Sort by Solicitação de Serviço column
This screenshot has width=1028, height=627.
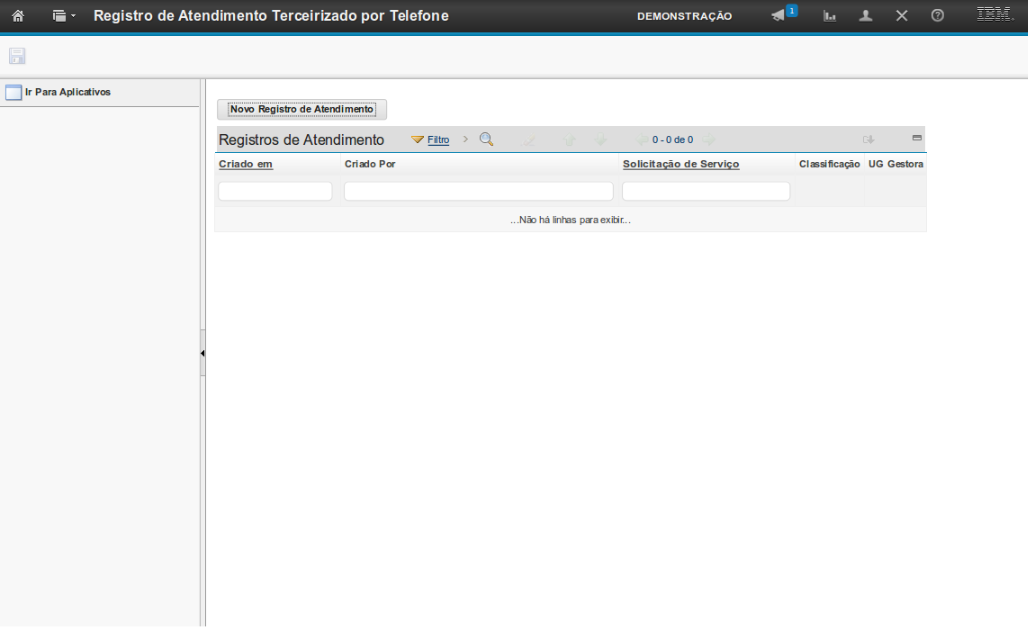click(x=681, y=164)
